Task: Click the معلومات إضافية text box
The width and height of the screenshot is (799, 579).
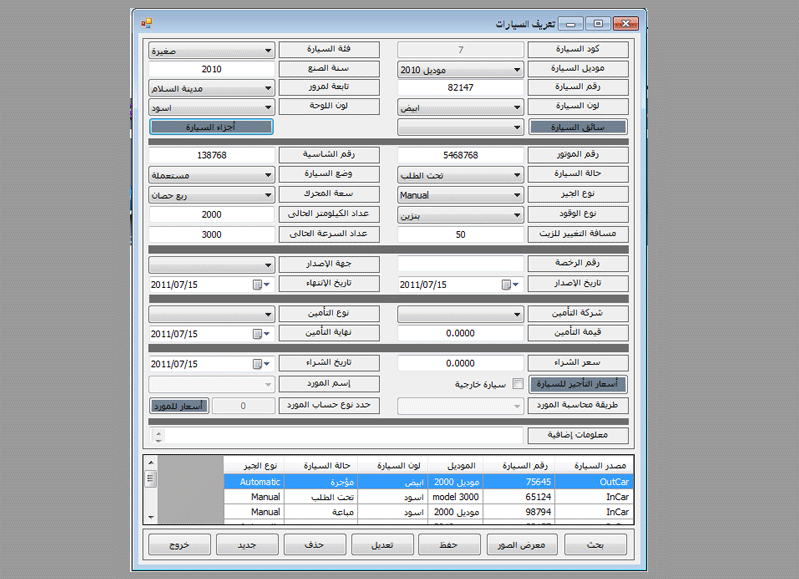Action: point(336,436)
